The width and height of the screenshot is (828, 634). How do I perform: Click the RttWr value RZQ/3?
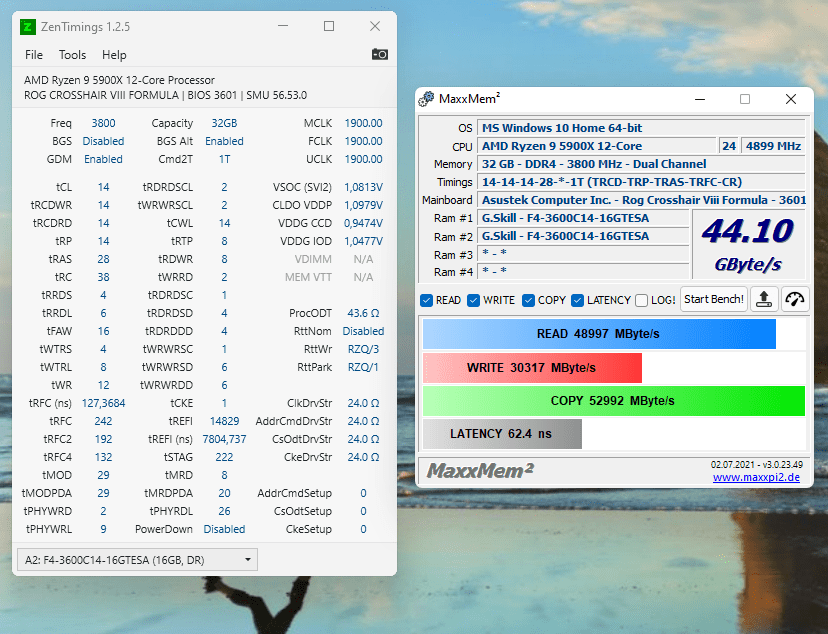pos(363,349)
